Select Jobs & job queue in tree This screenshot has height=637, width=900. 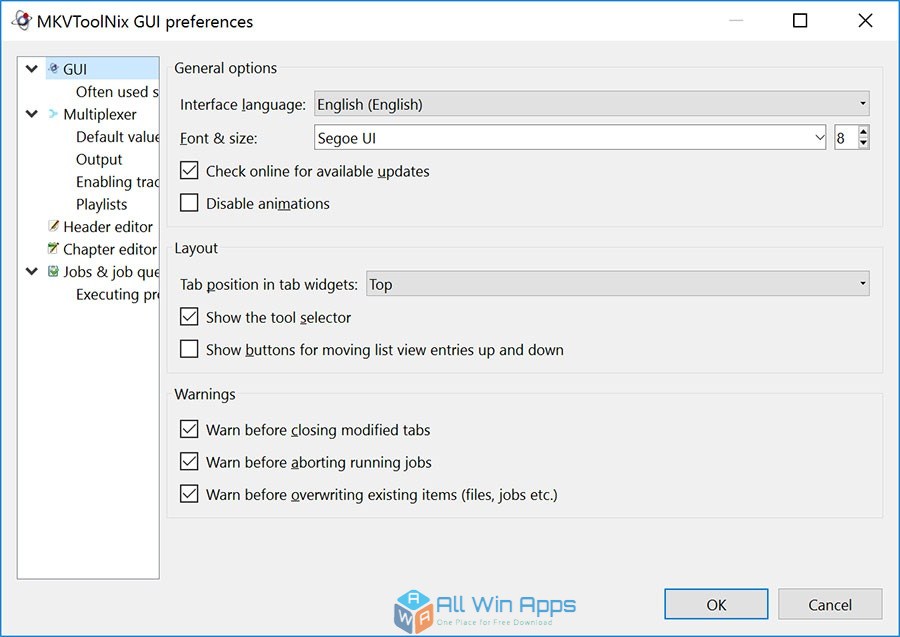click(111, 271)
